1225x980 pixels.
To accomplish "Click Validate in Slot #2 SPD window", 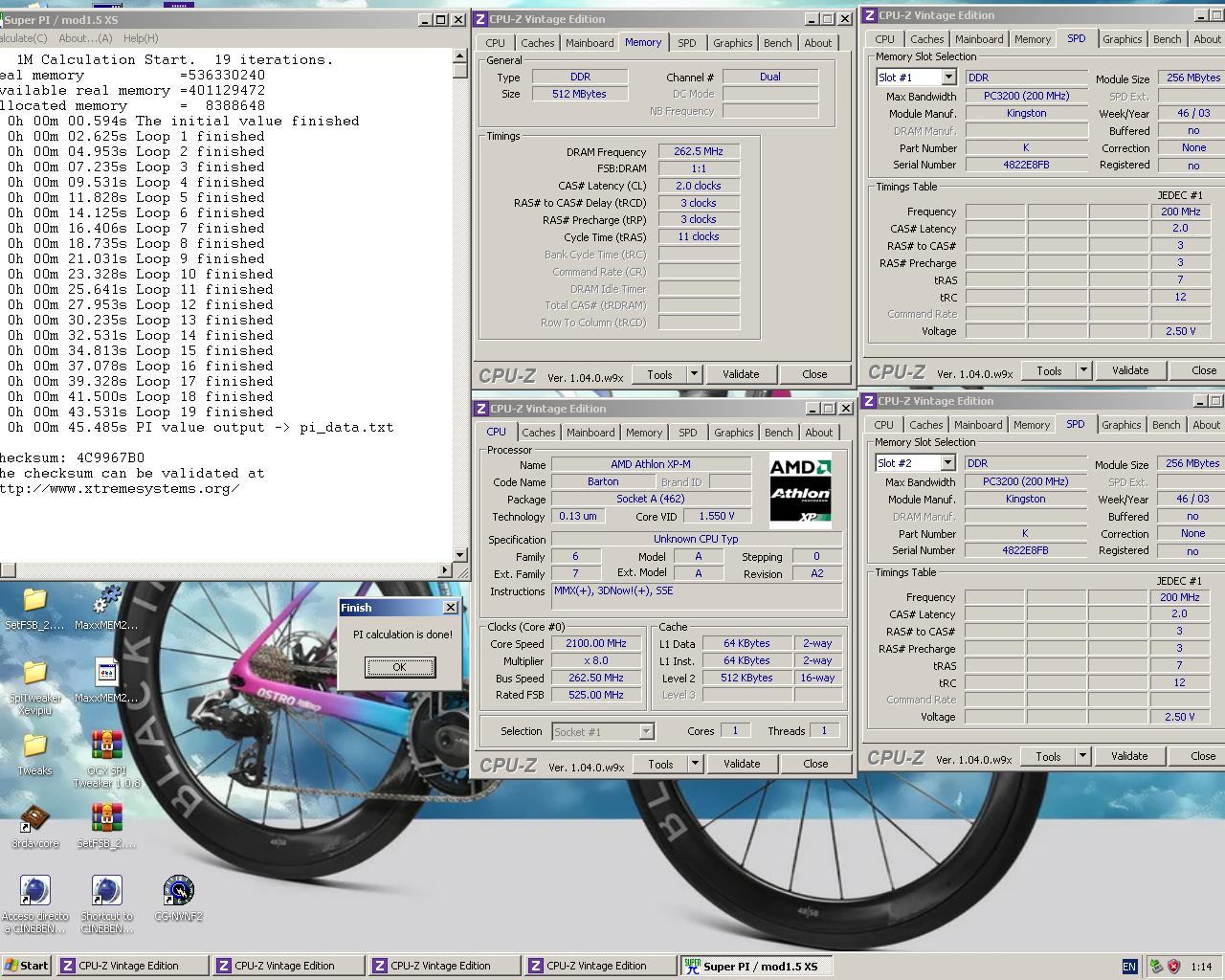I will 1129,756.
